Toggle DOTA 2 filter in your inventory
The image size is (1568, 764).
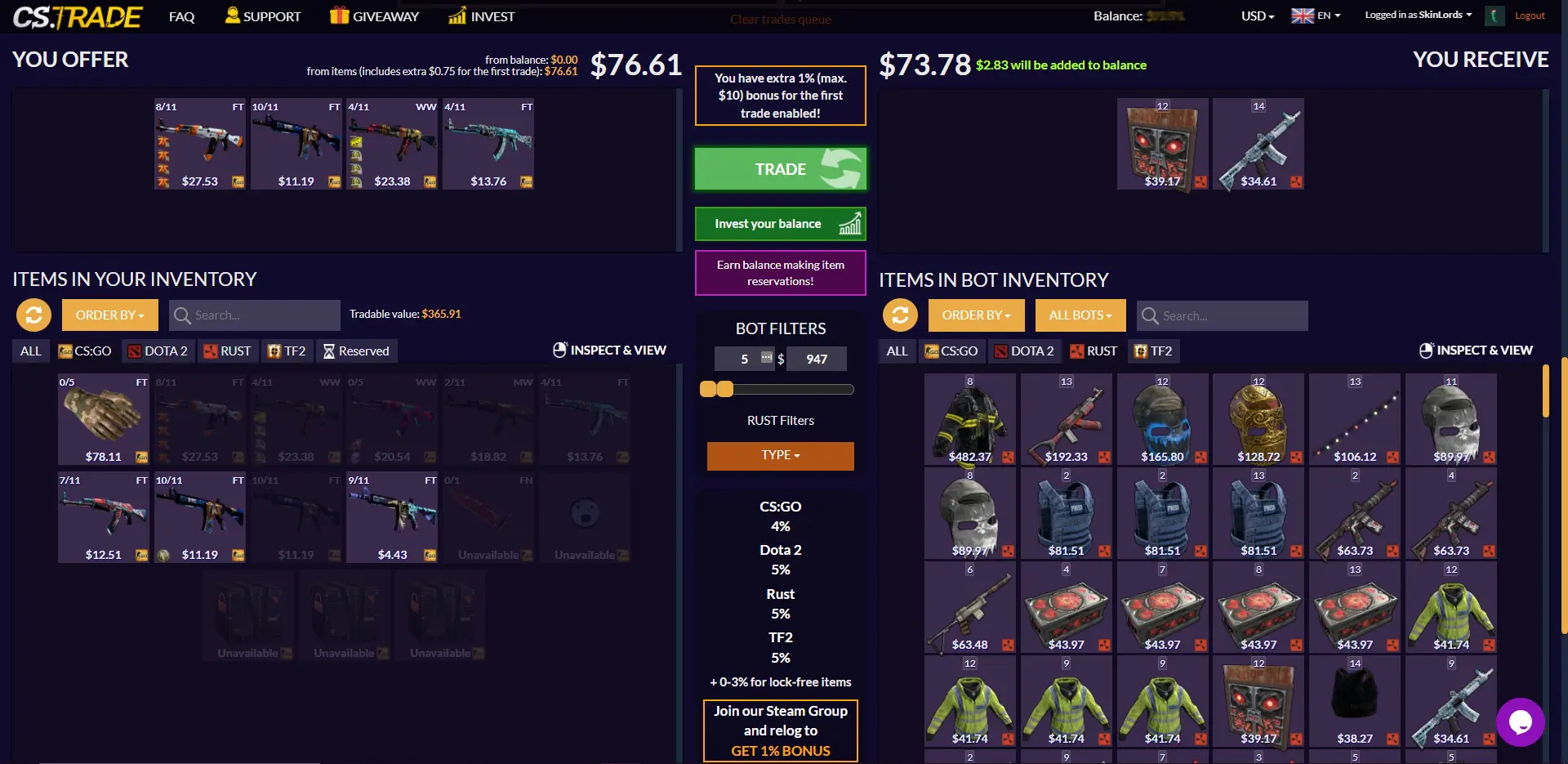(158, 351)
